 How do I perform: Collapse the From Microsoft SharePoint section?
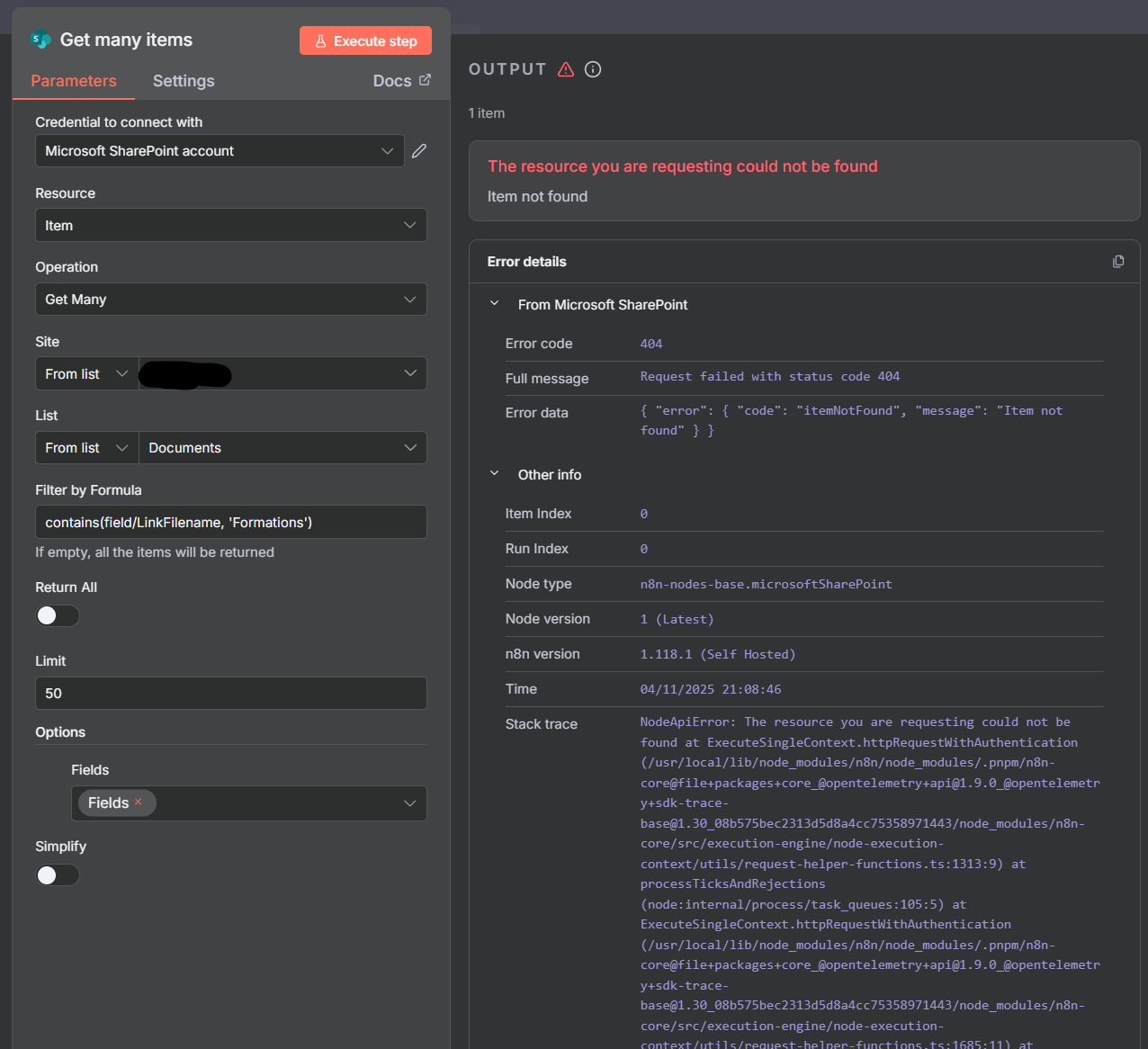click(x=494, y=304)
